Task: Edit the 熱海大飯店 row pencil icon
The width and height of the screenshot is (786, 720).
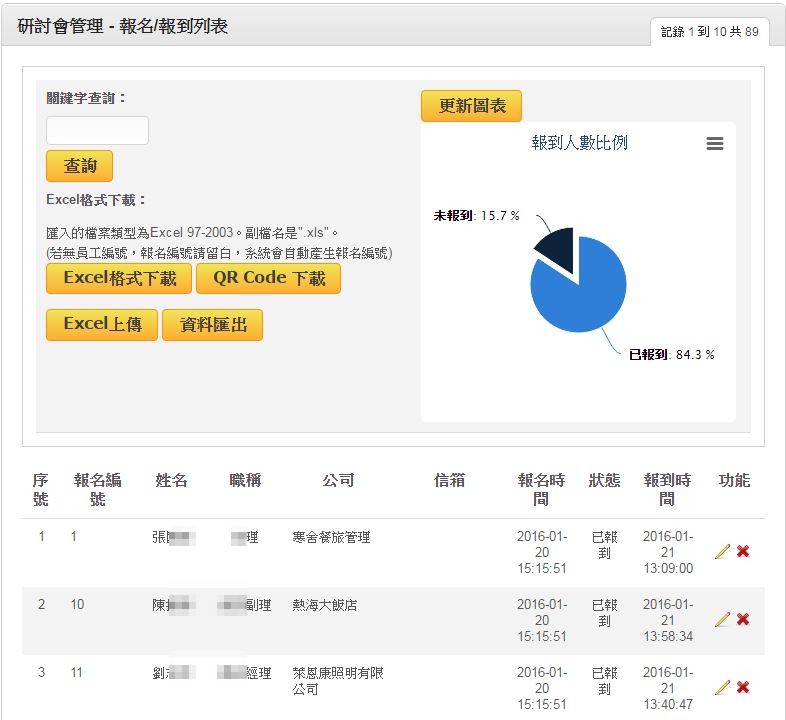Action: (x=722, y=619)
